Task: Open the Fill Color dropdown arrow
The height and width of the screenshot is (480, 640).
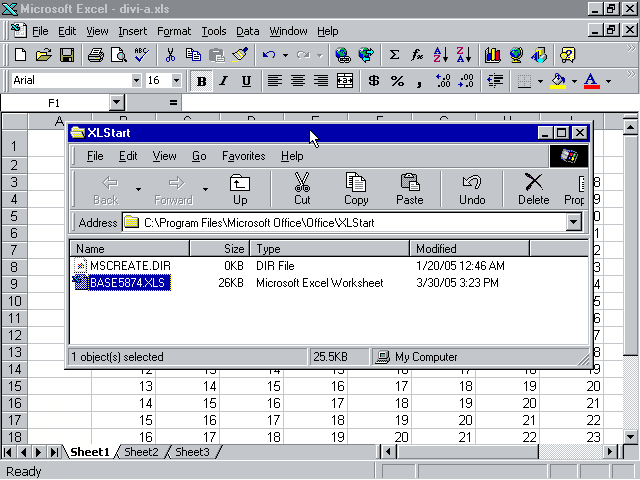Action: point(574,81)
